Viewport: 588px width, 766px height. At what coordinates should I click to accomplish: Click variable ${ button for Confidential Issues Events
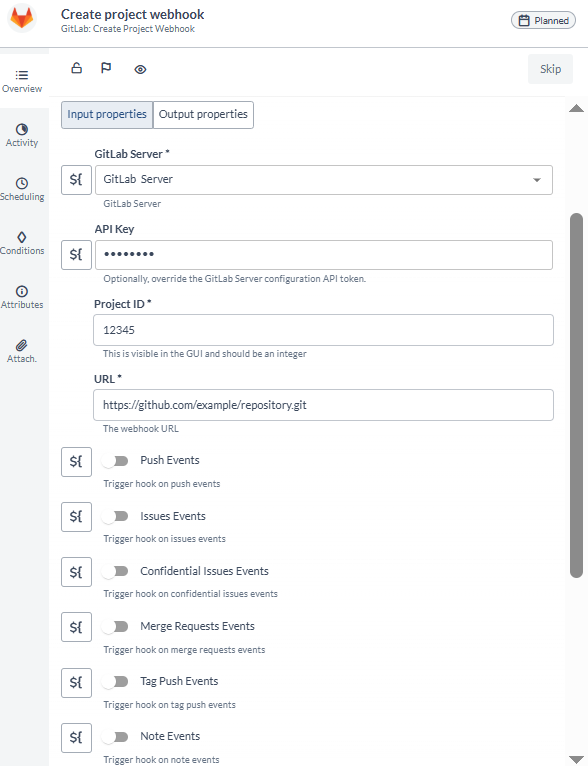pos(76,572)
